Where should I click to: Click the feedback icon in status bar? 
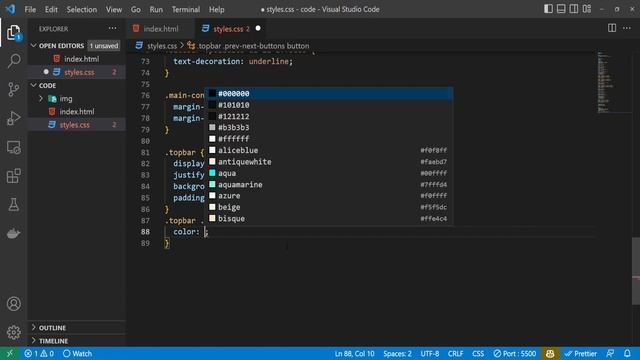(x=610, y=353)
